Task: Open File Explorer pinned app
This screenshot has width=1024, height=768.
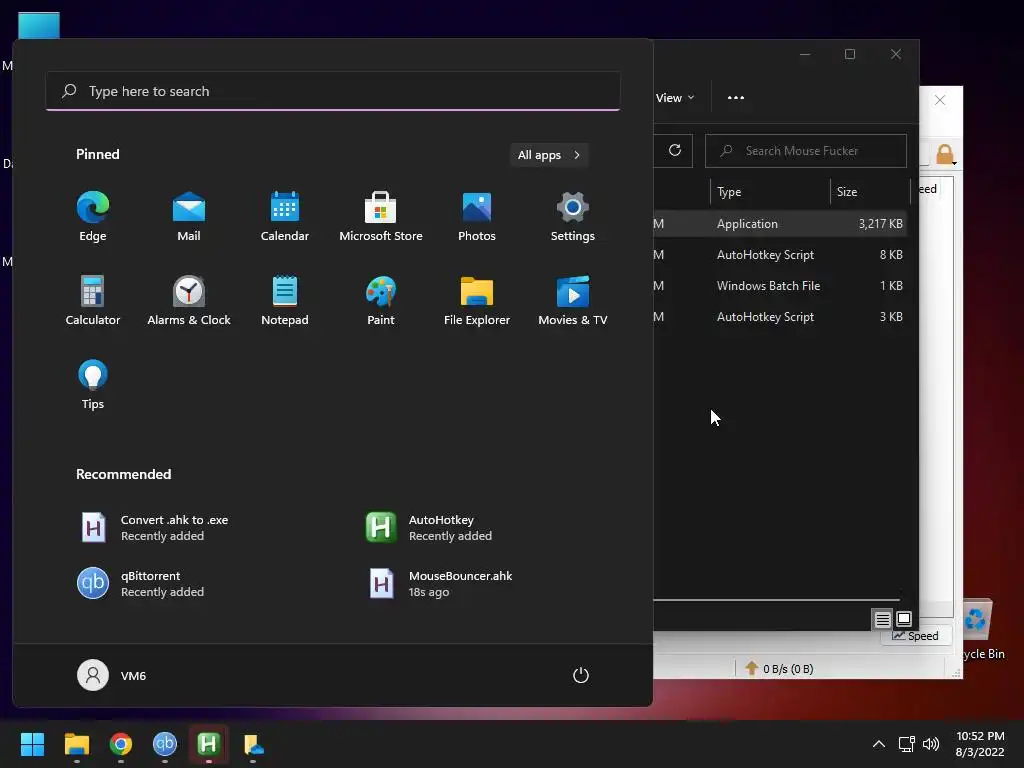Action: (477, 300)
